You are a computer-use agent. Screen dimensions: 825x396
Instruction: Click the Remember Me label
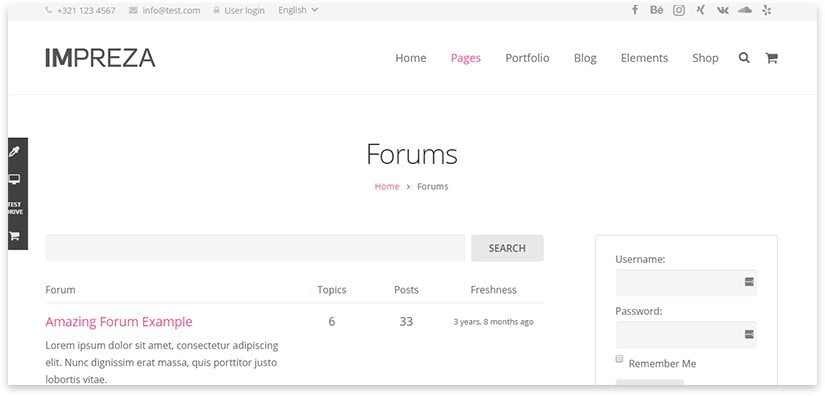pos(662,363)
